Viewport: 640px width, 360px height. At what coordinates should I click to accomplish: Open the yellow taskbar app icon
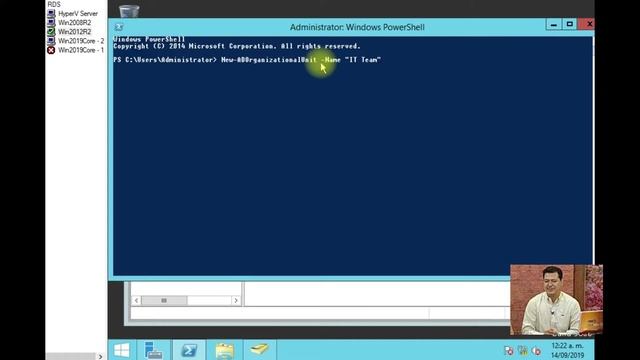259,349
